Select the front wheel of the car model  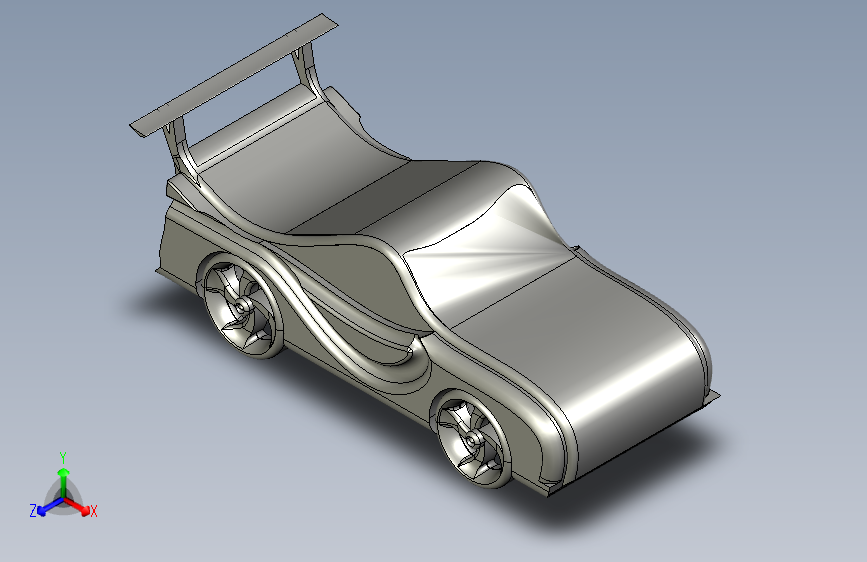472,439
